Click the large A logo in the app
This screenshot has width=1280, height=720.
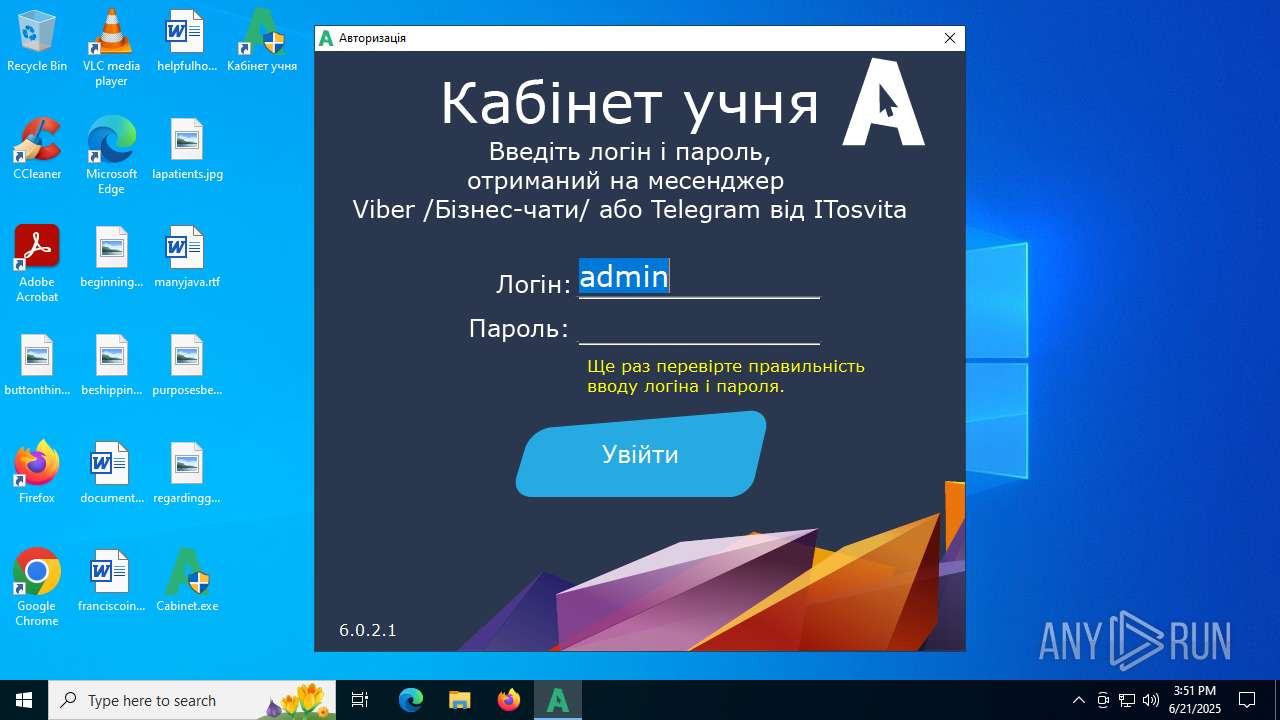(x=883, y=102)
